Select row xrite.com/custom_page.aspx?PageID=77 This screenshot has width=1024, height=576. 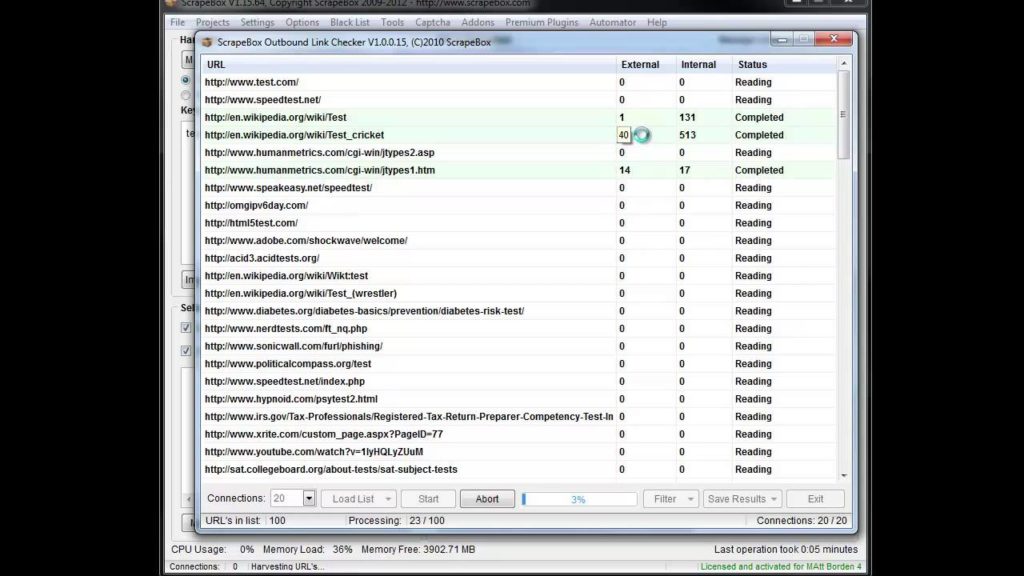point(519,435)
